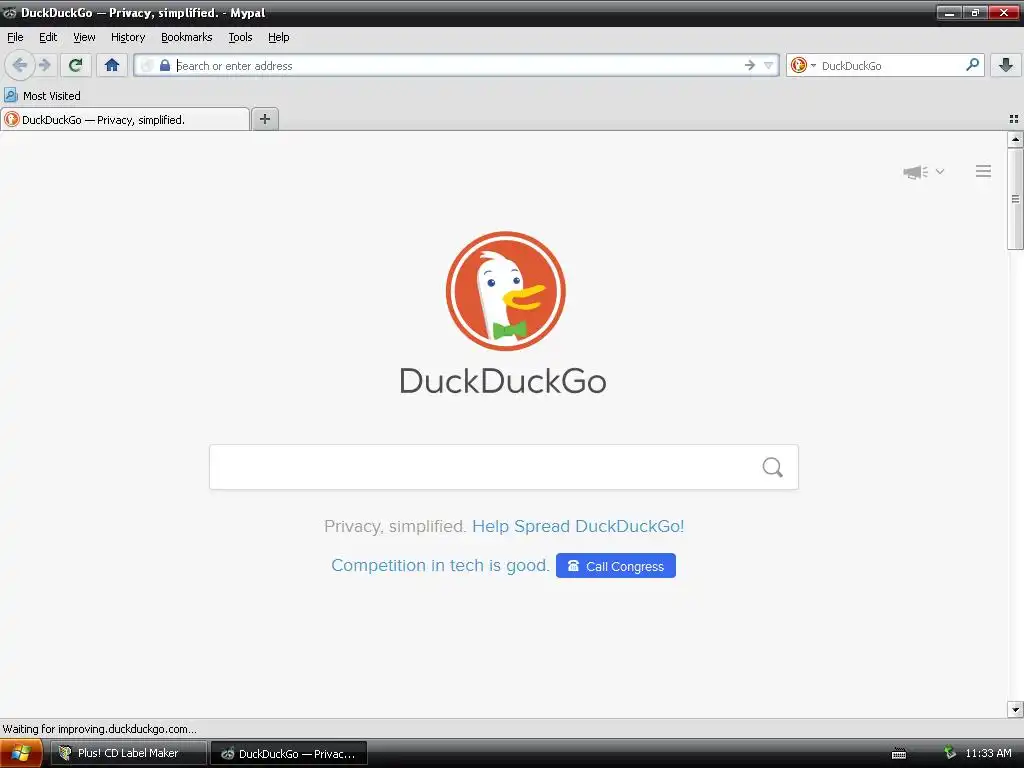Viewport: 1024px width, 768px height.
Task: Click the search bar magnifier icon
Action: point(972,65)
